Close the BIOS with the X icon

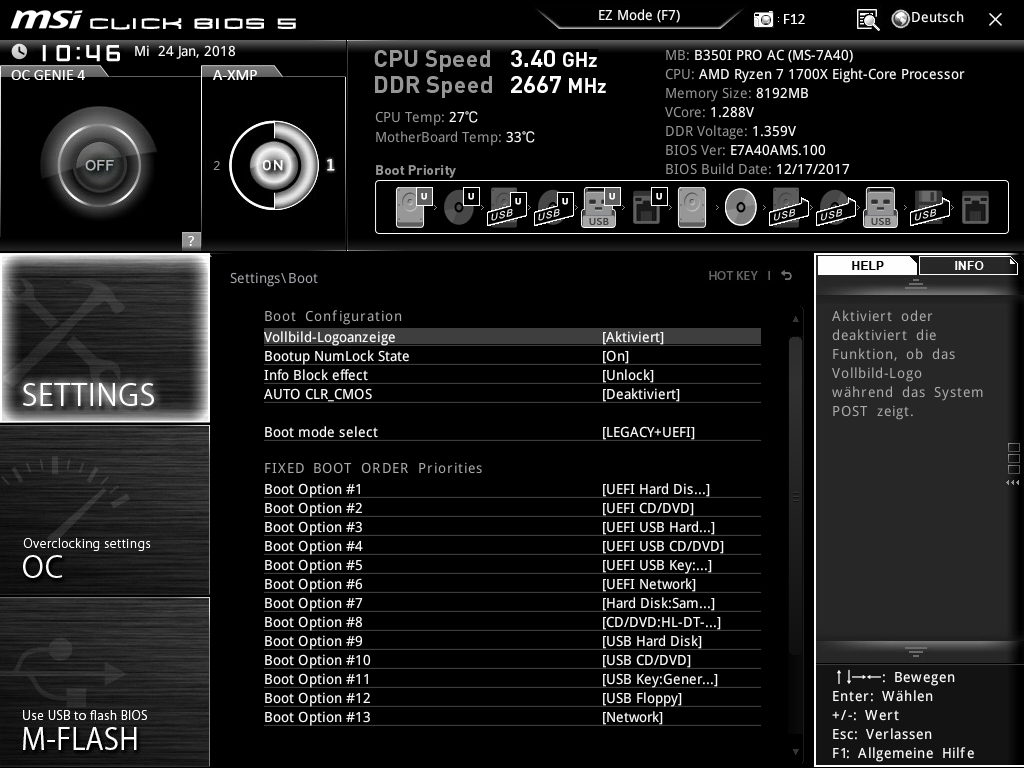[995, 20]
